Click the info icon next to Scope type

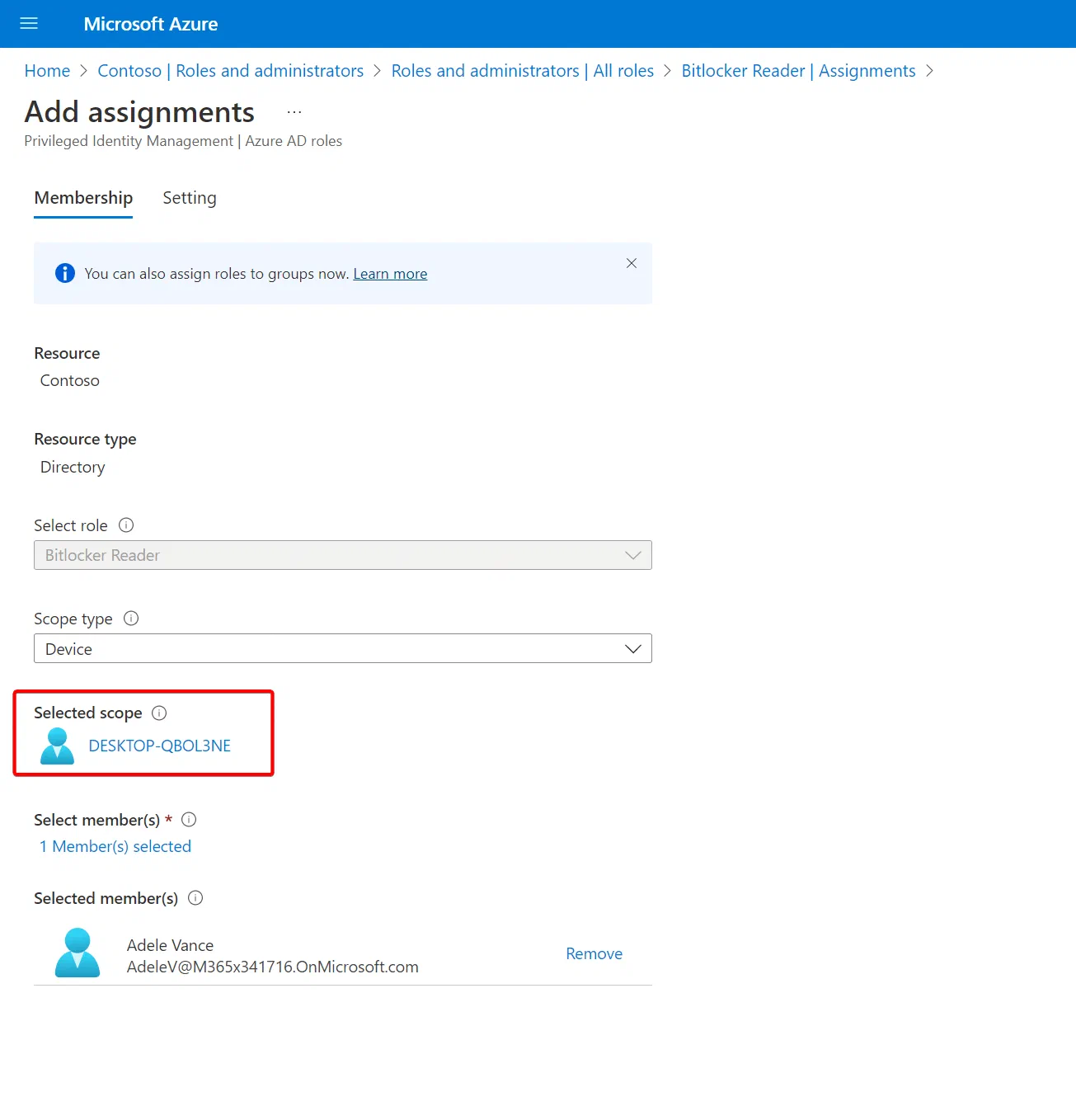tap(131, 619)
